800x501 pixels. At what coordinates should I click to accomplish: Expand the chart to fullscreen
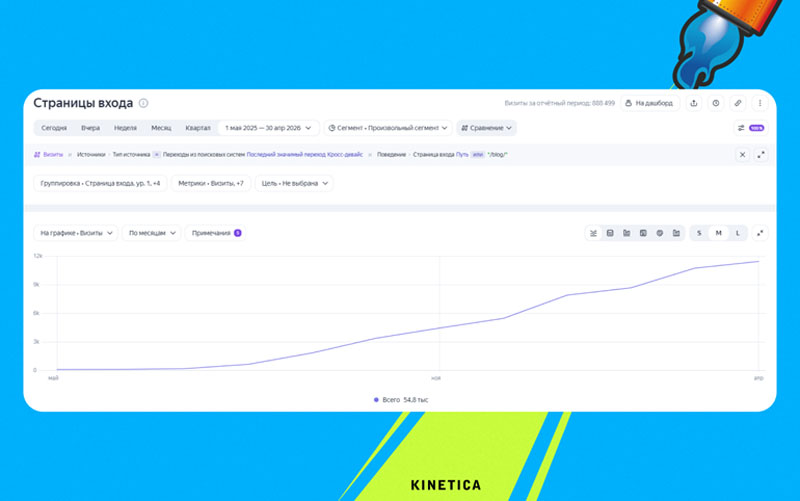[x=760, y=233]
